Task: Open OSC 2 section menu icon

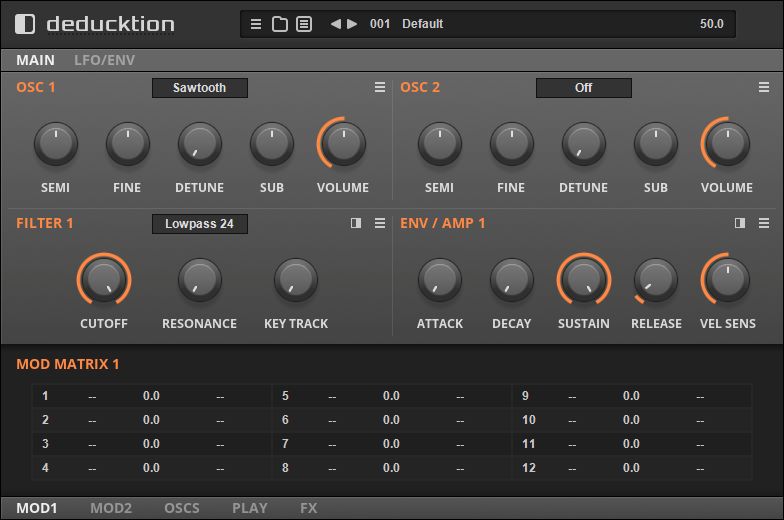Action: (764, 88)
